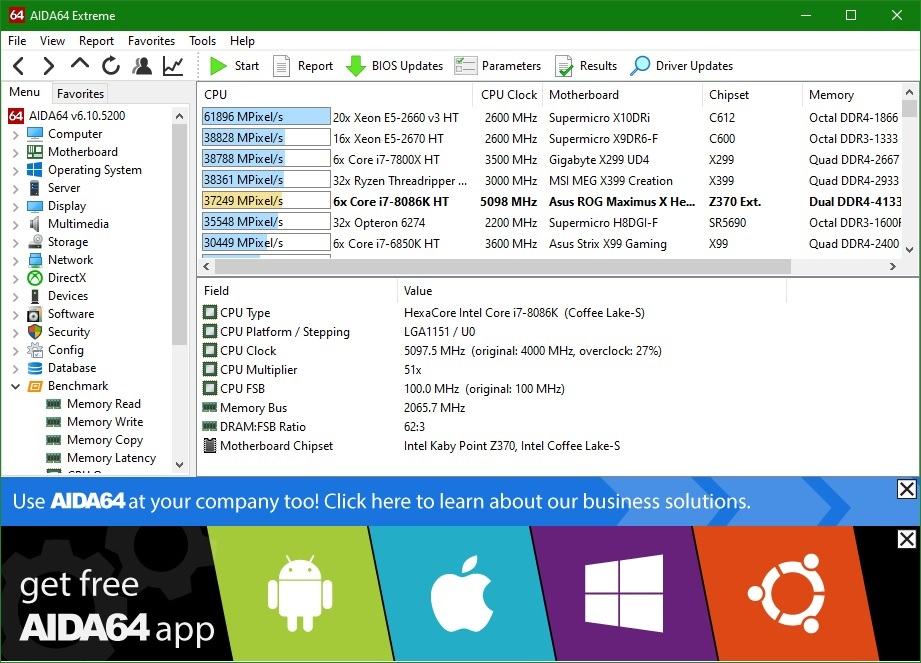Click the Operating System Windows icon
This screenshot has height=663, width=921.
coord(35,170)
